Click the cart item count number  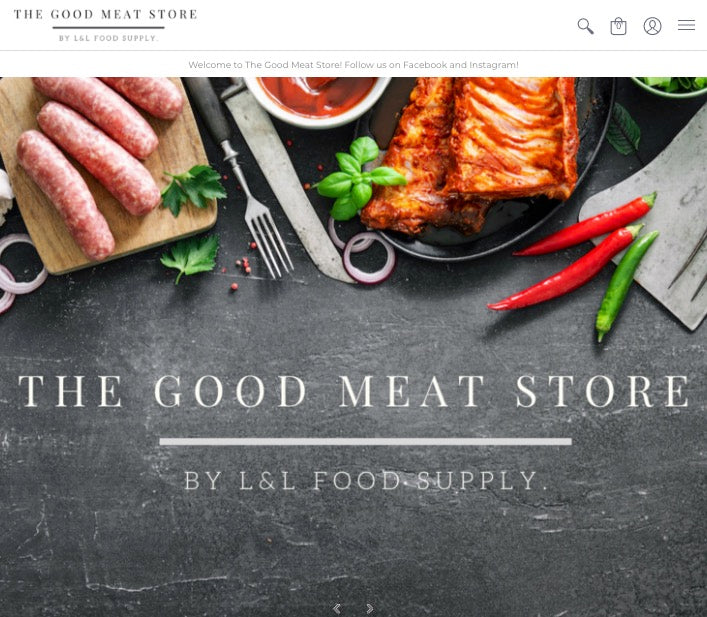(x=618, y=27)
